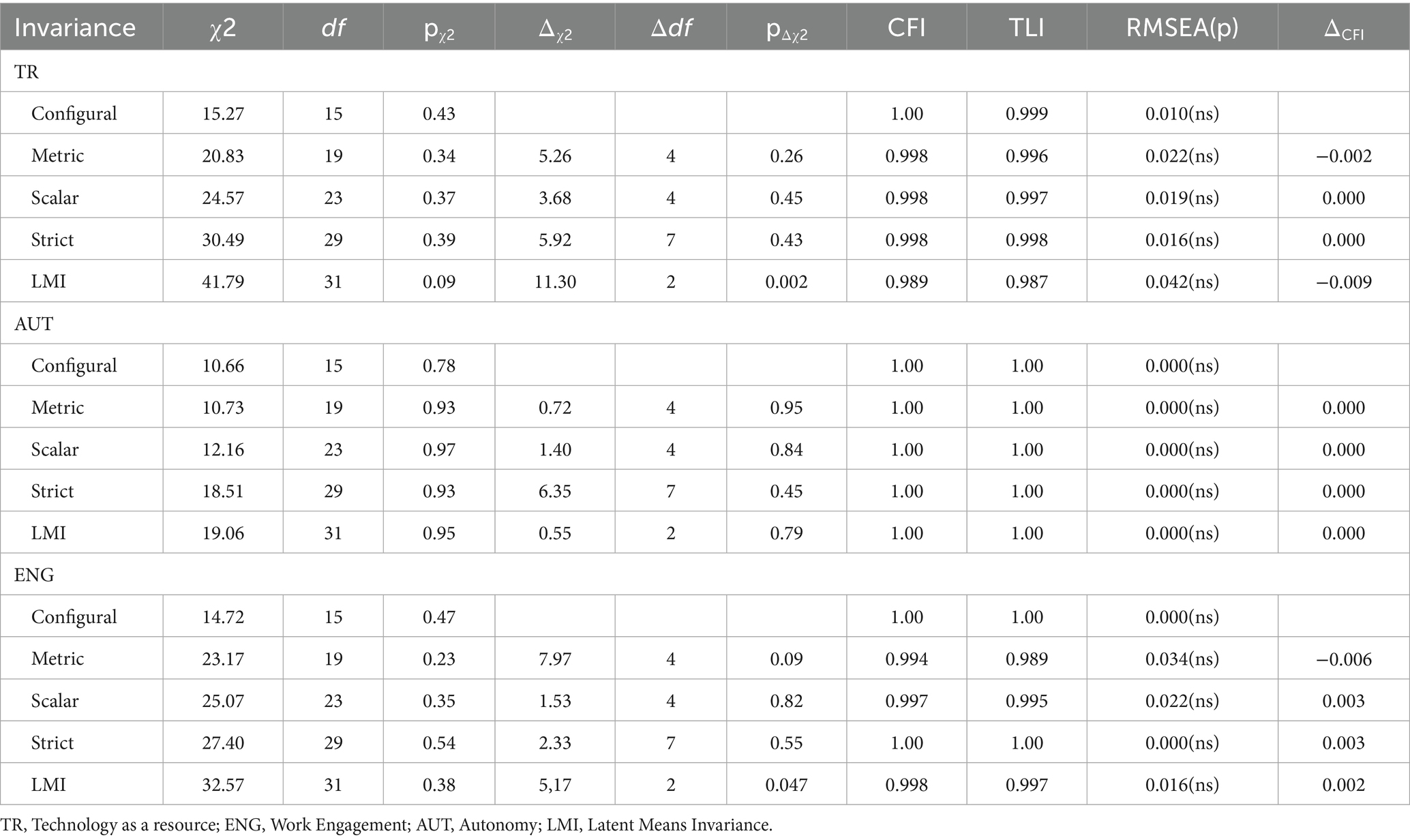Viewport: 1410px width, 840px height.
Task: Click the 0.002 p-value cell
Action: [x=786, y=282]
